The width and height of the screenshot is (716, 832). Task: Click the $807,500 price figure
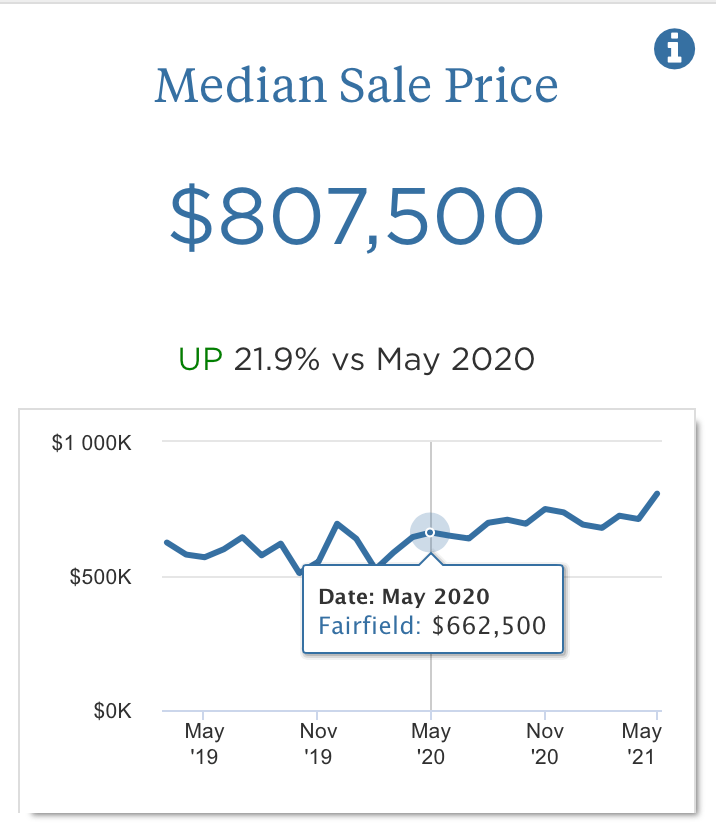(356, 217)
